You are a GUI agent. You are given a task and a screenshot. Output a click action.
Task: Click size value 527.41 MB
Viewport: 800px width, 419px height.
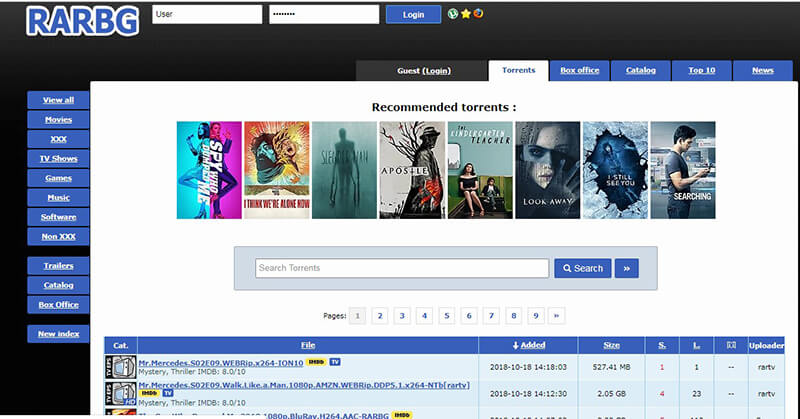coord(611,367)
